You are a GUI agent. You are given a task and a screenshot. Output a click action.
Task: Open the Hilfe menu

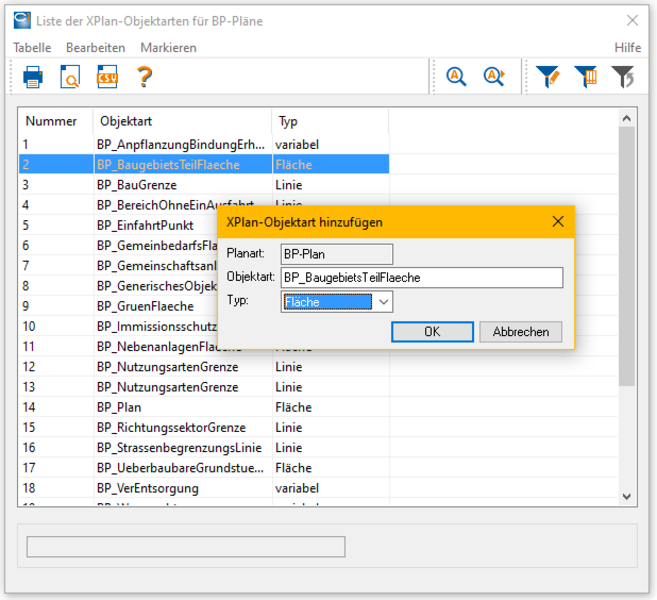pyautogui.click(x=627, y=48)
